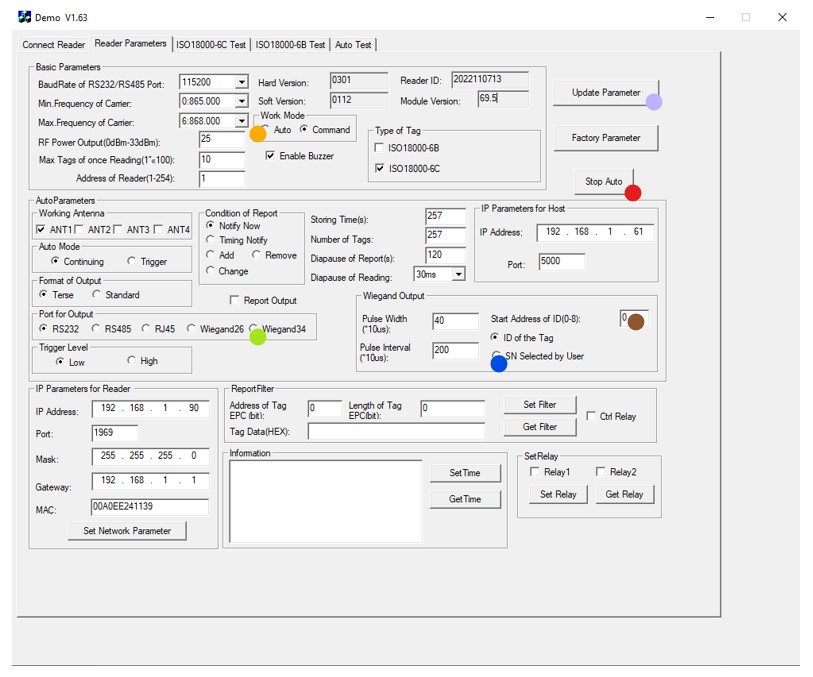
Task: Open the Auto Test tab
Action: (x=353, y=45)
